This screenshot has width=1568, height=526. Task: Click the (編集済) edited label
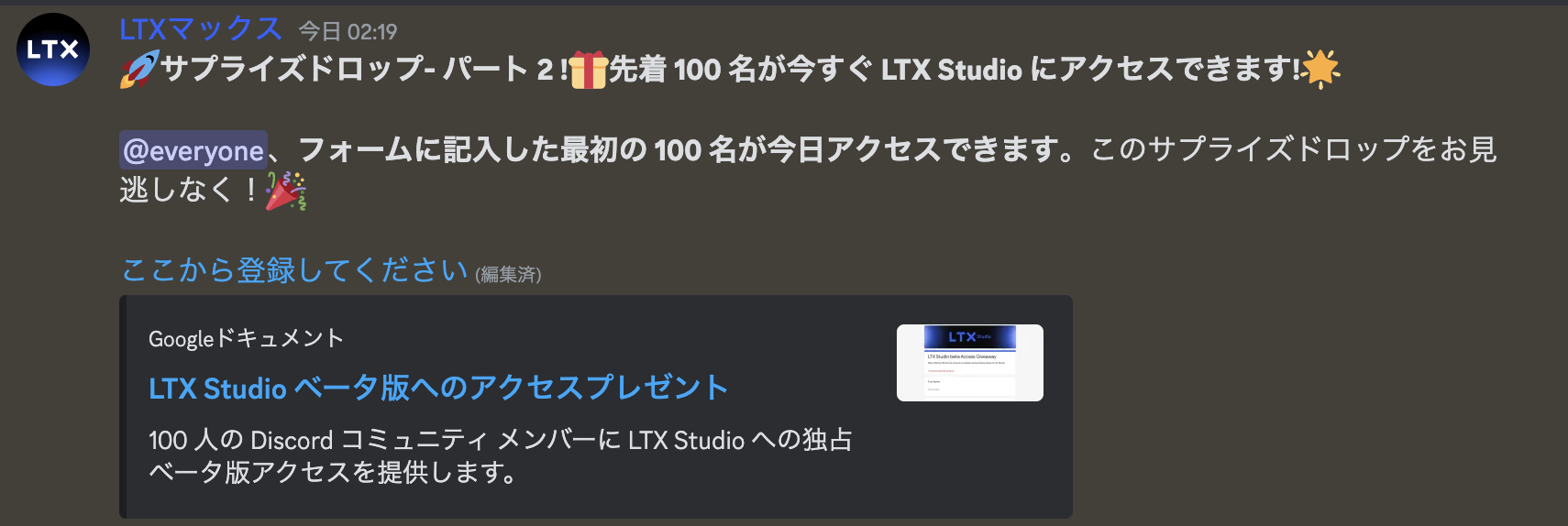pos(508,274)
